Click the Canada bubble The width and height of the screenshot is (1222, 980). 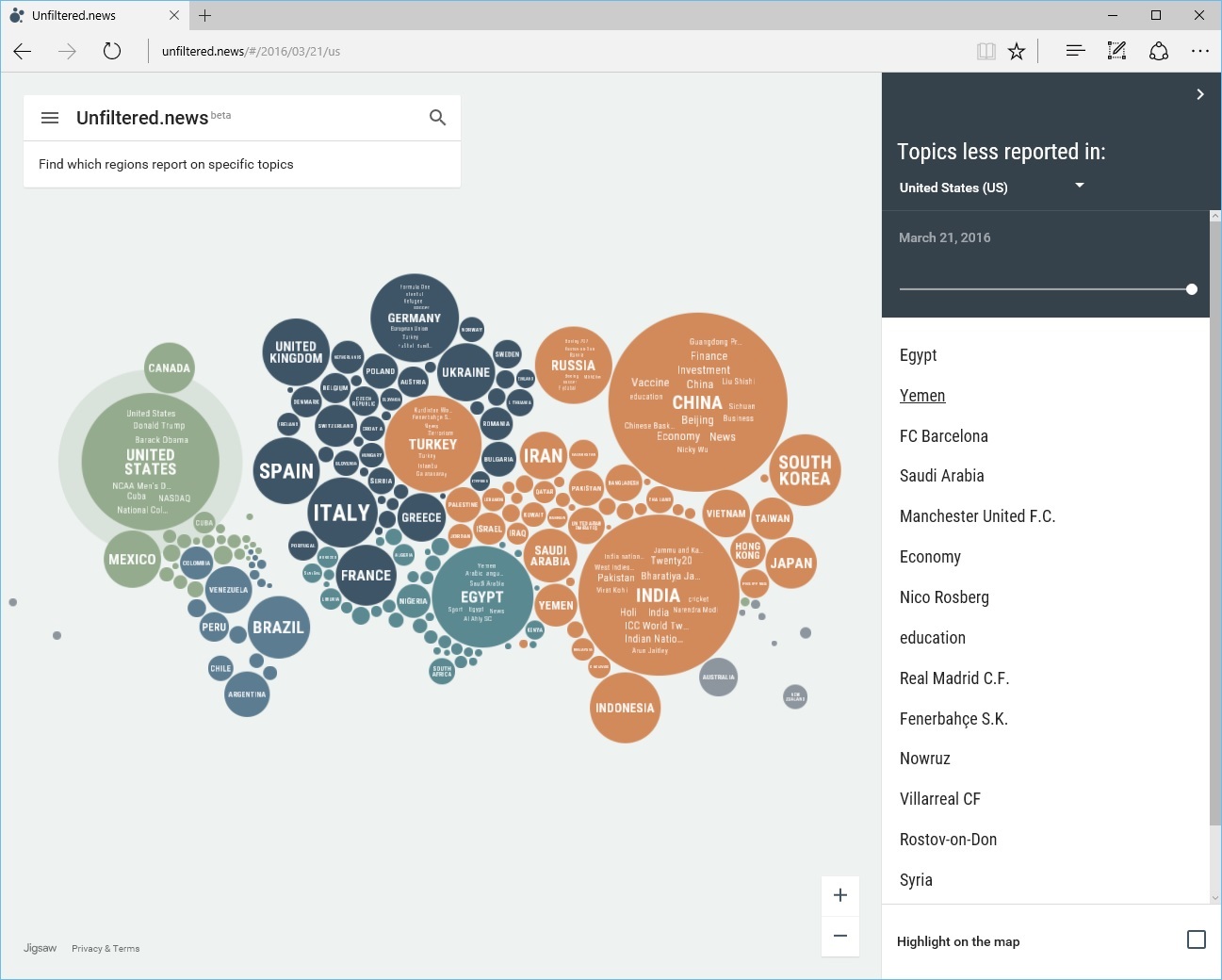point(170,367)
